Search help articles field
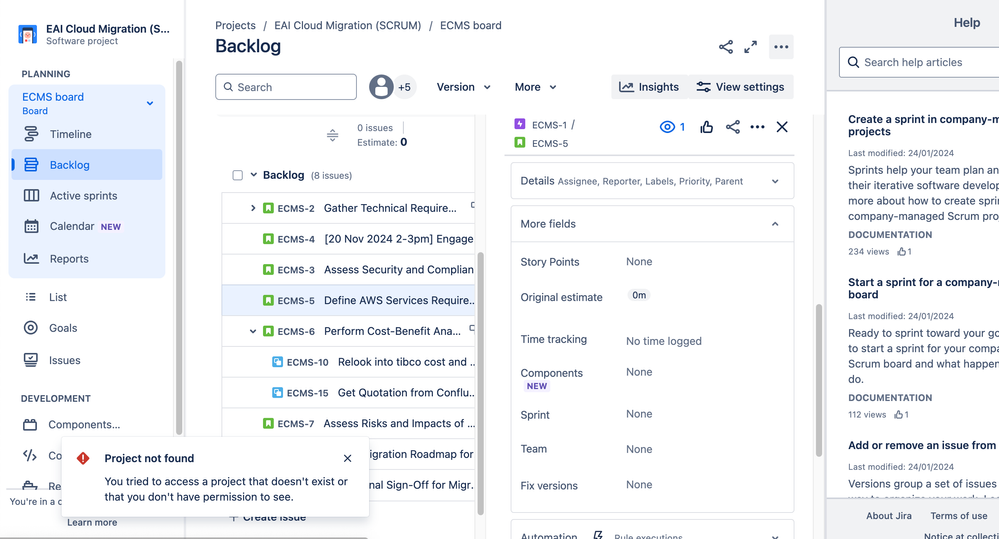 point(919,62)
